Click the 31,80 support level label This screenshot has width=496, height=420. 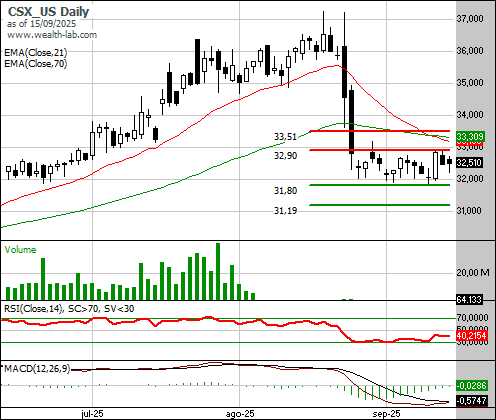(x=285, y=191)
